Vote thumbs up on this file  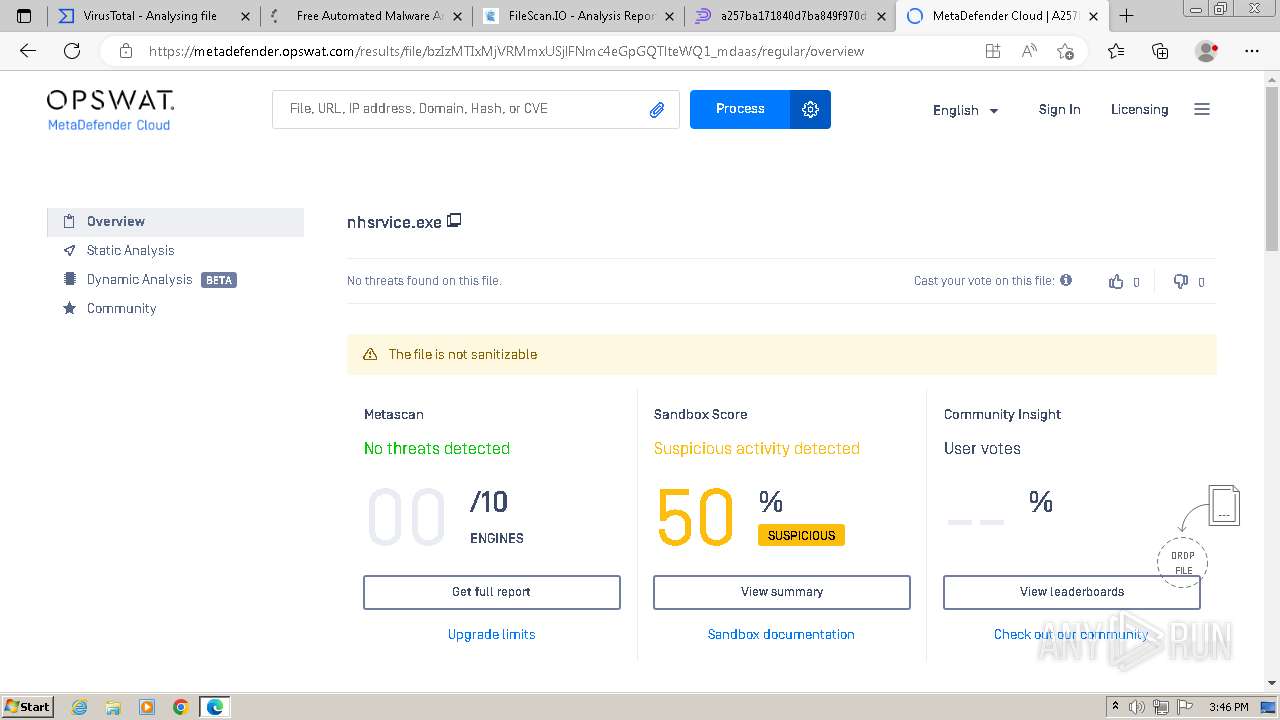pos(1116,282)
